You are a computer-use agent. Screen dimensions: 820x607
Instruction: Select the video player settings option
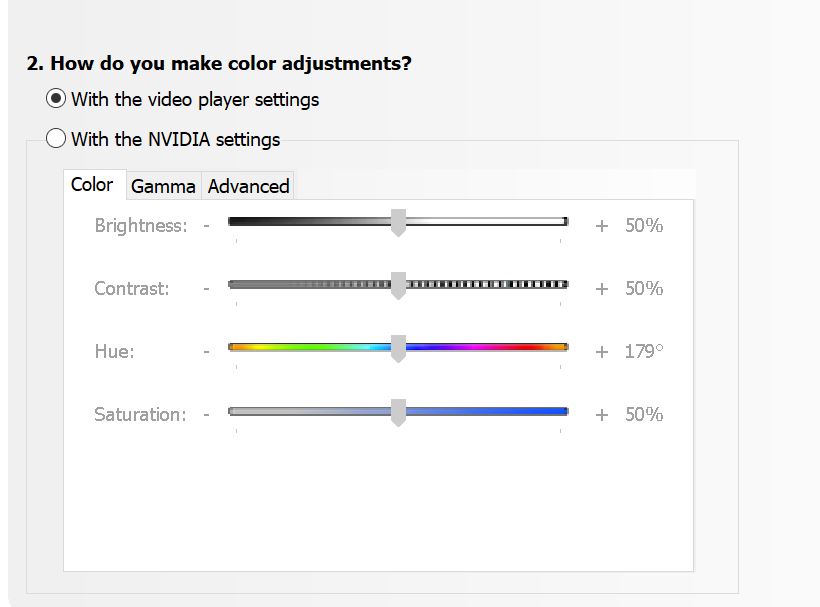pos(57,99)
